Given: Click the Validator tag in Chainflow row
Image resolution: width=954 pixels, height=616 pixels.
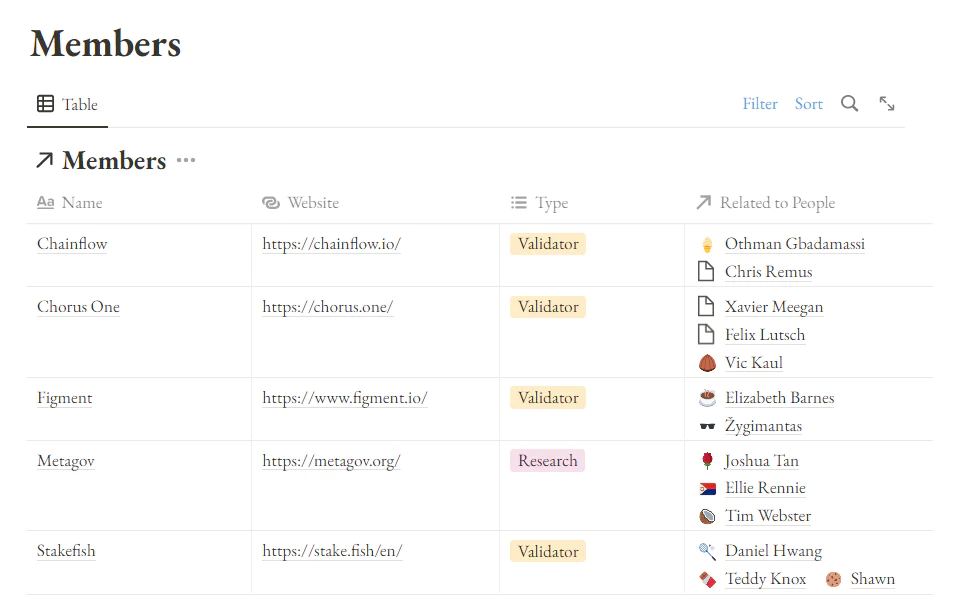Looking at the screenshot, I should tap(548, 244).
